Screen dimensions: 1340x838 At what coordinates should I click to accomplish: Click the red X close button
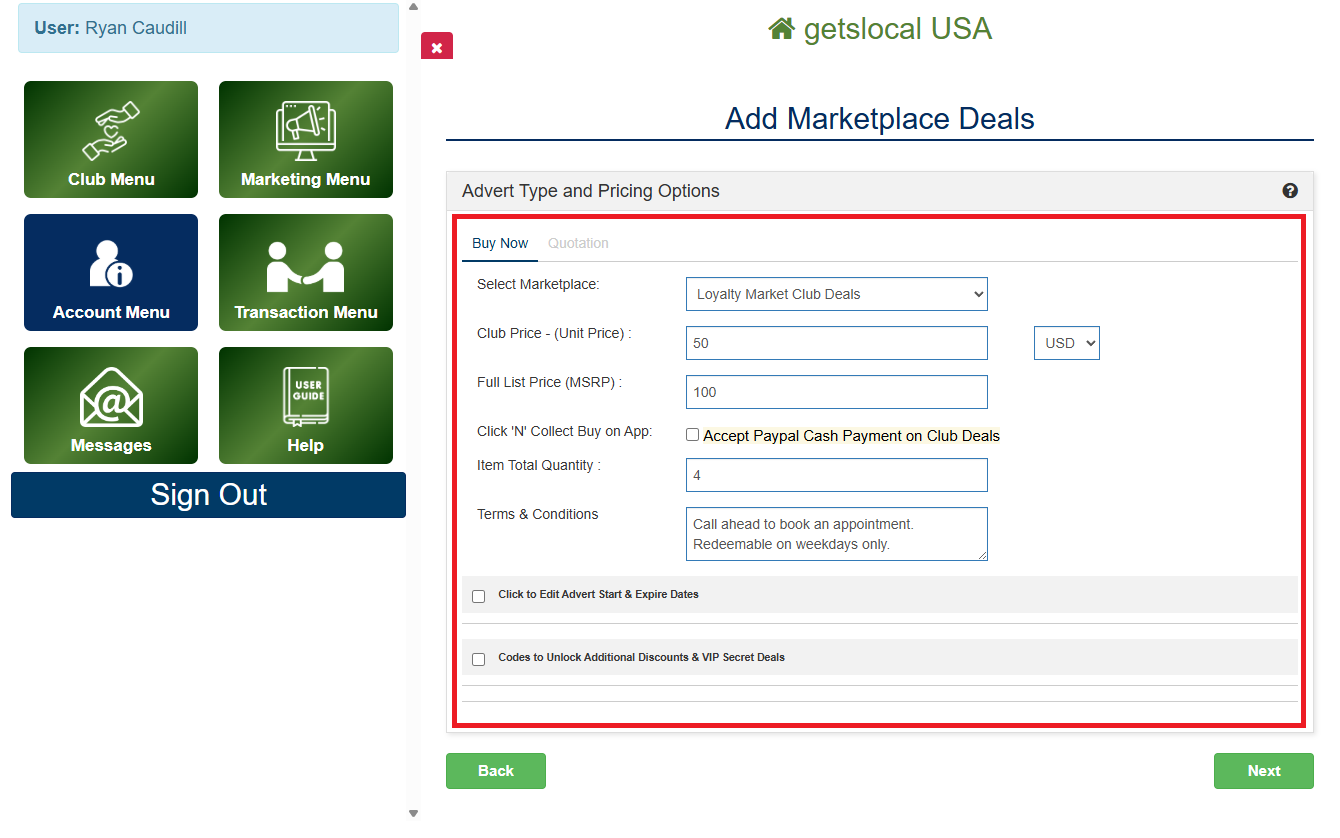point(437,46)
